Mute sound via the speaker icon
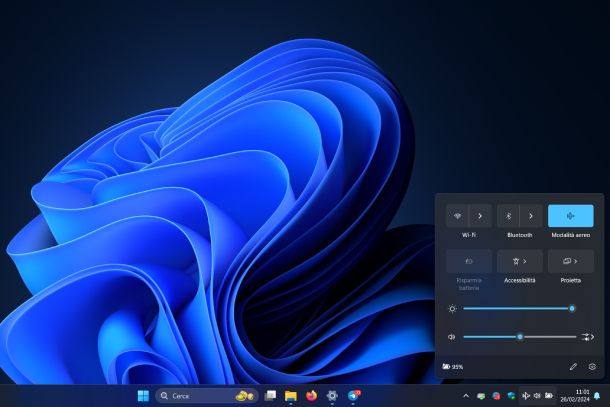Screen dimensions: 610x407 452,337
